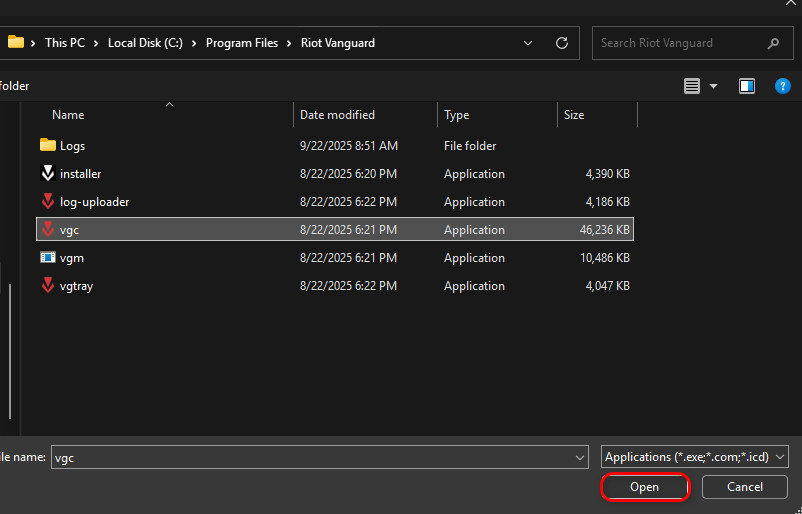Click the Cancel button

(744, 487)
